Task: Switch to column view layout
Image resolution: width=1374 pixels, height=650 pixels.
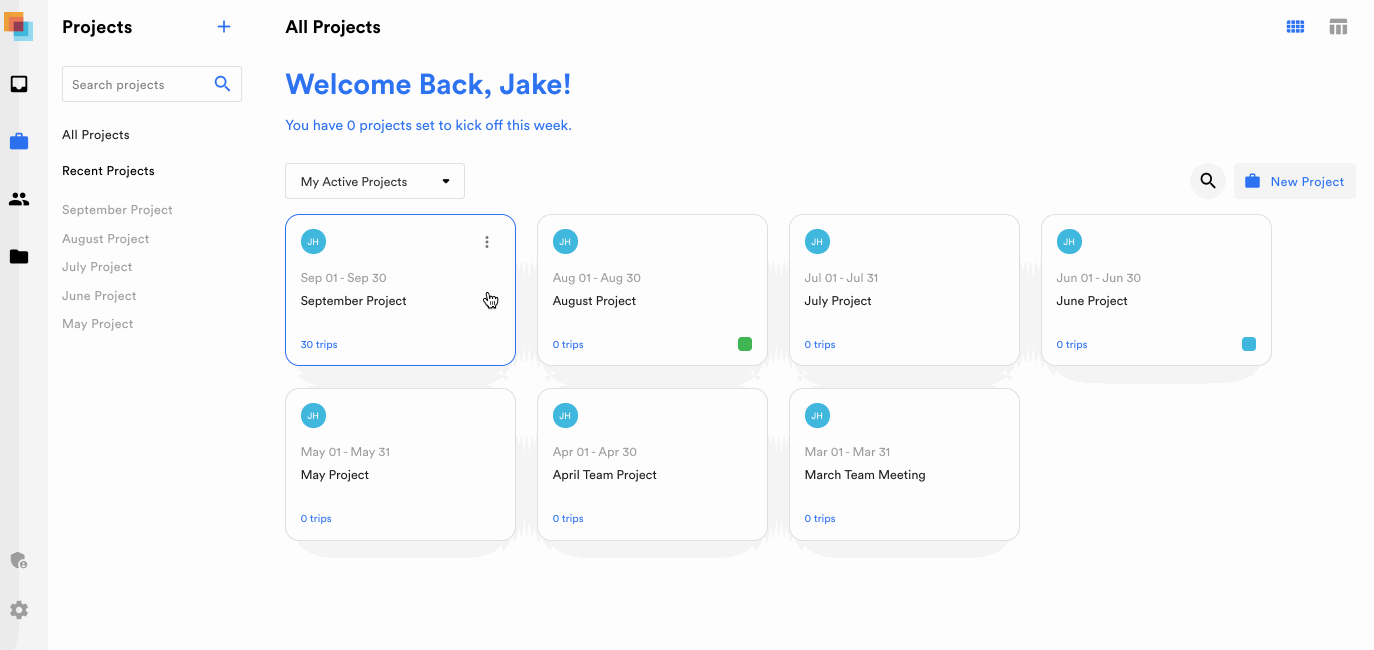Action: point(1337,26)
